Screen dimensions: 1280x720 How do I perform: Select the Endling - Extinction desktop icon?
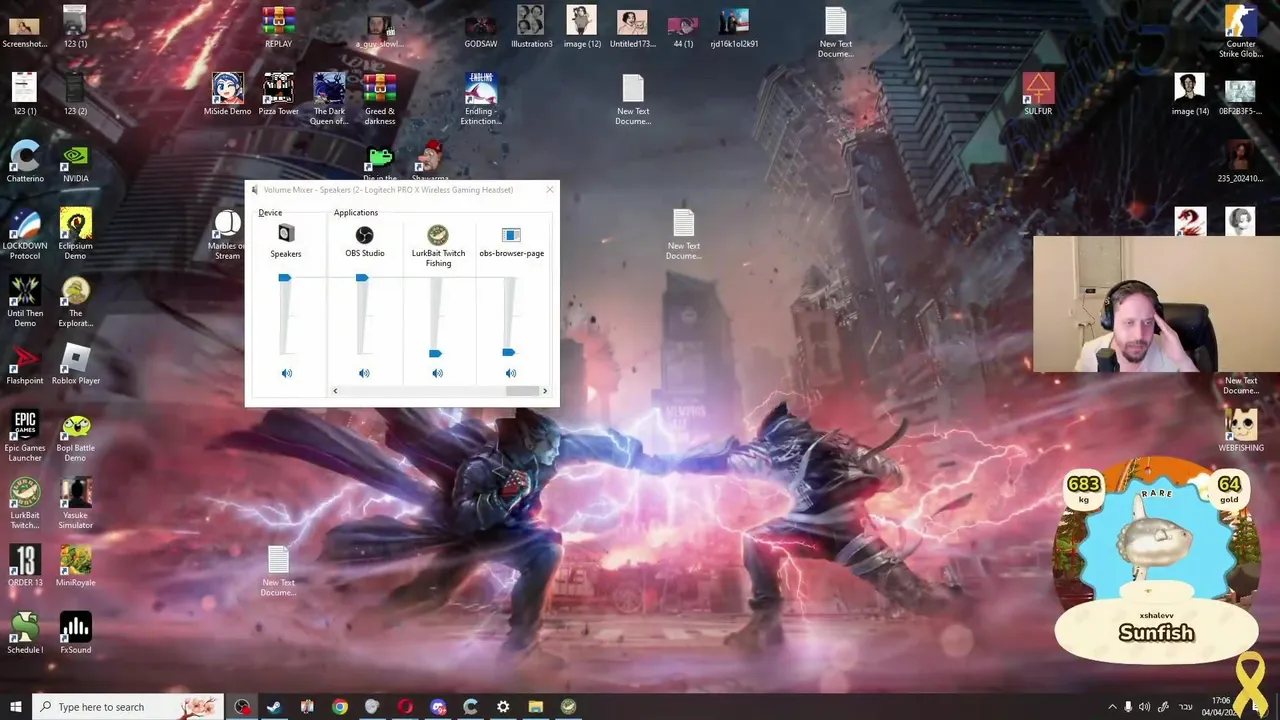tap(481, 99)
